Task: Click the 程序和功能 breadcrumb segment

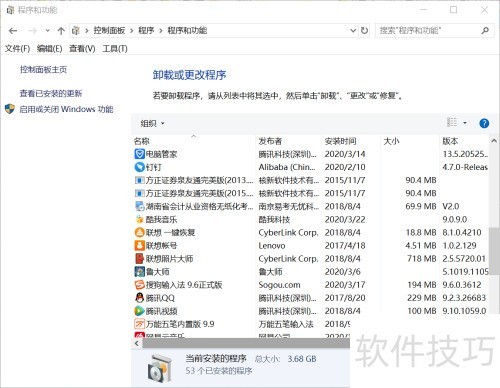Action: pyautogui.click(x=187, y=31)
